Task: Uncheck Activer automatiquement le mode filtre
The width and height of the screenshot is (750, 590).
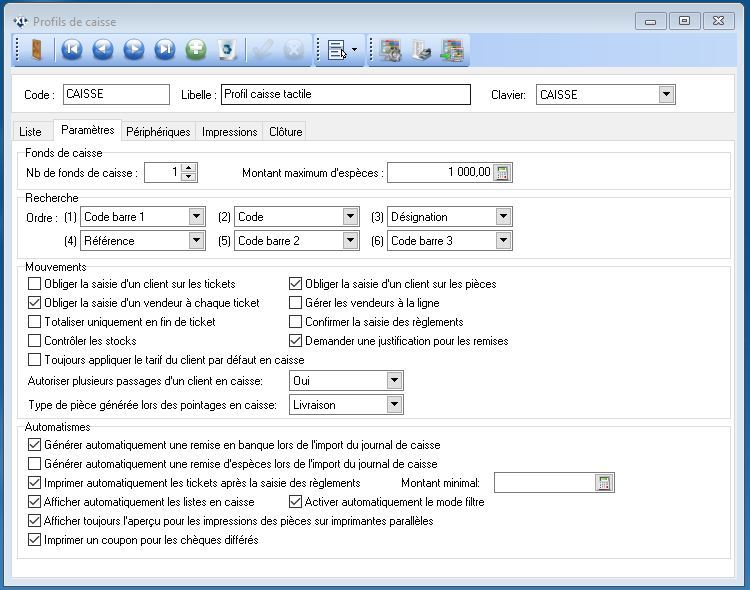Action: (296, 502)
